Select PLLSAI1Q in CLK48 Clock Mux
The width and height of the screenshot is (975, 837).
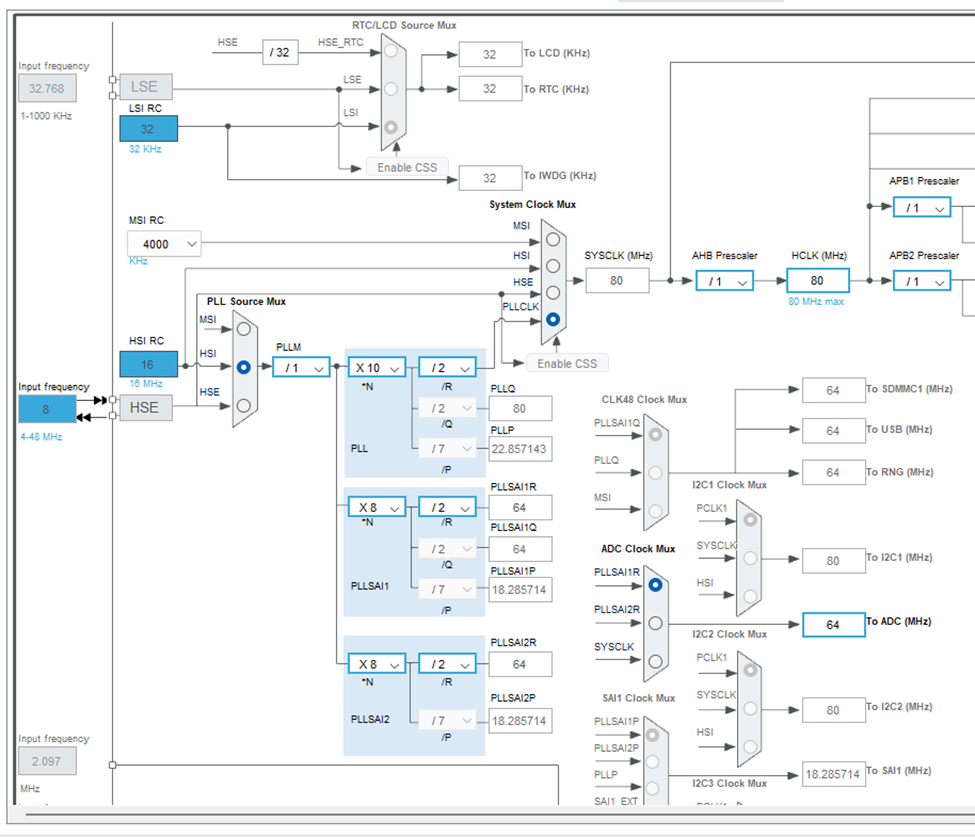(x=655, y=435)
